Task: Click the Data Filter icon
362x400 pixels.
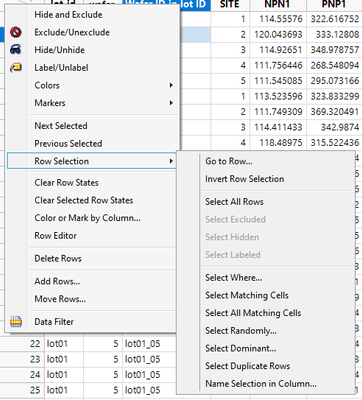Action: pos(16,322)
